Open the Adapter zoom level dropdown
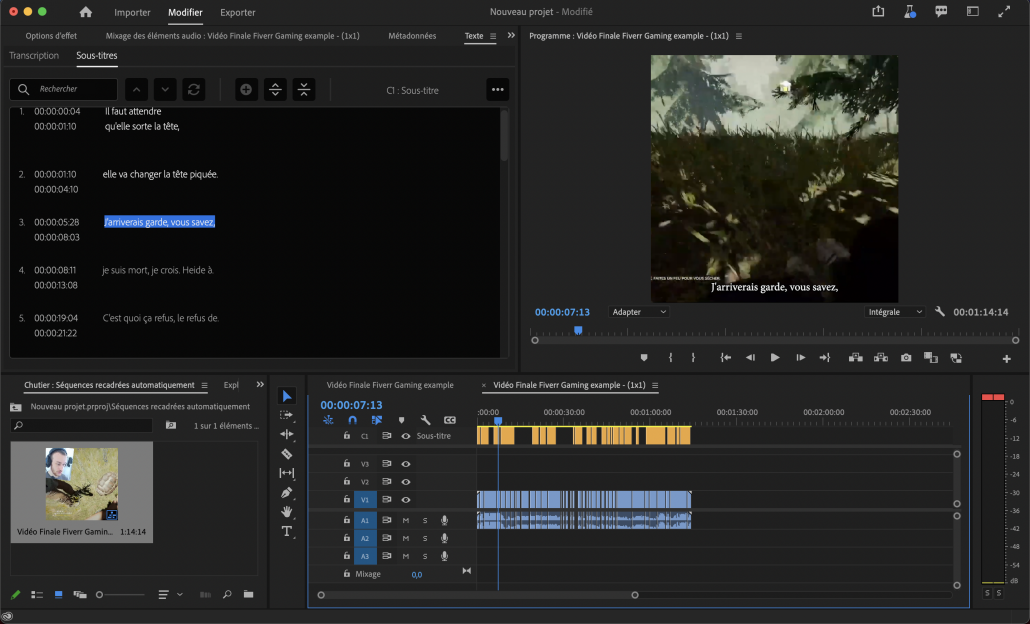The height and width of the screenshot is (624, 1030). 639,312
